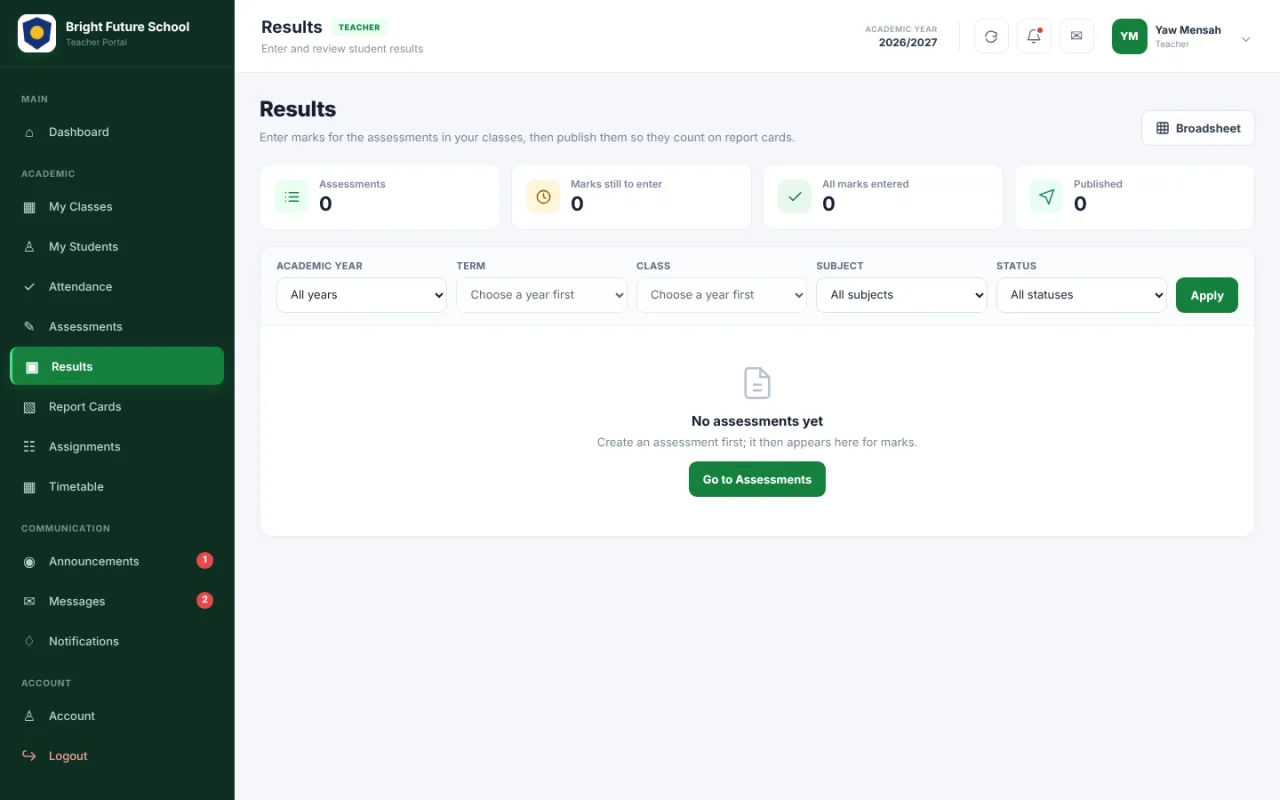Click the Timetable calendar icon

tap(29, 487)
